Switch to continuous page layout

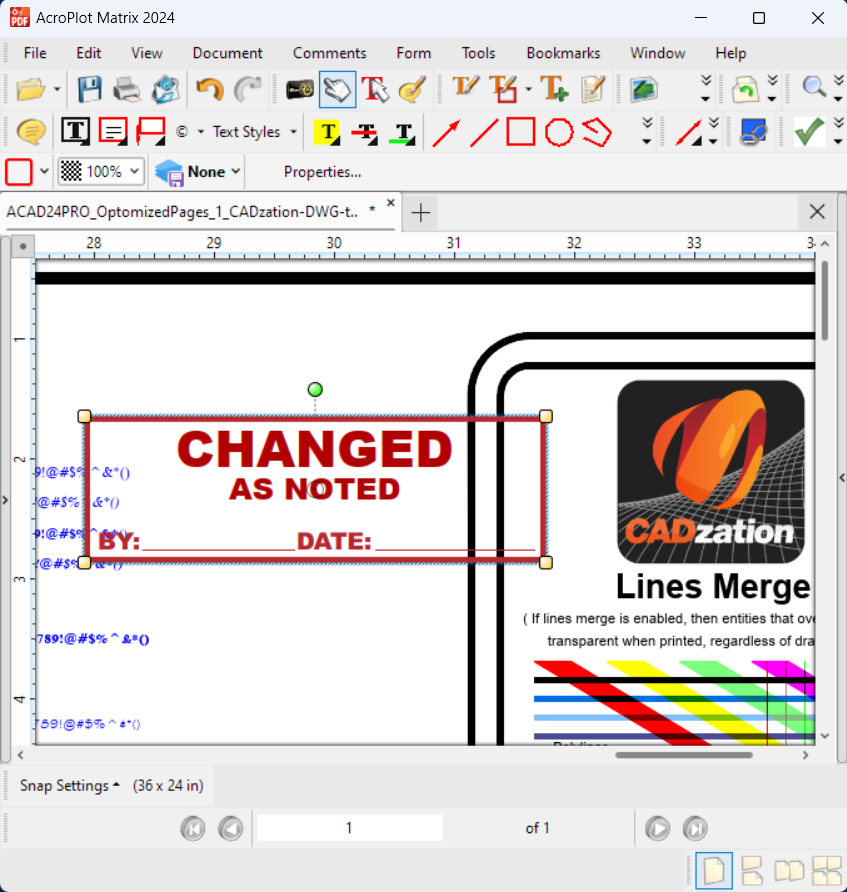[x=751, y=870]
